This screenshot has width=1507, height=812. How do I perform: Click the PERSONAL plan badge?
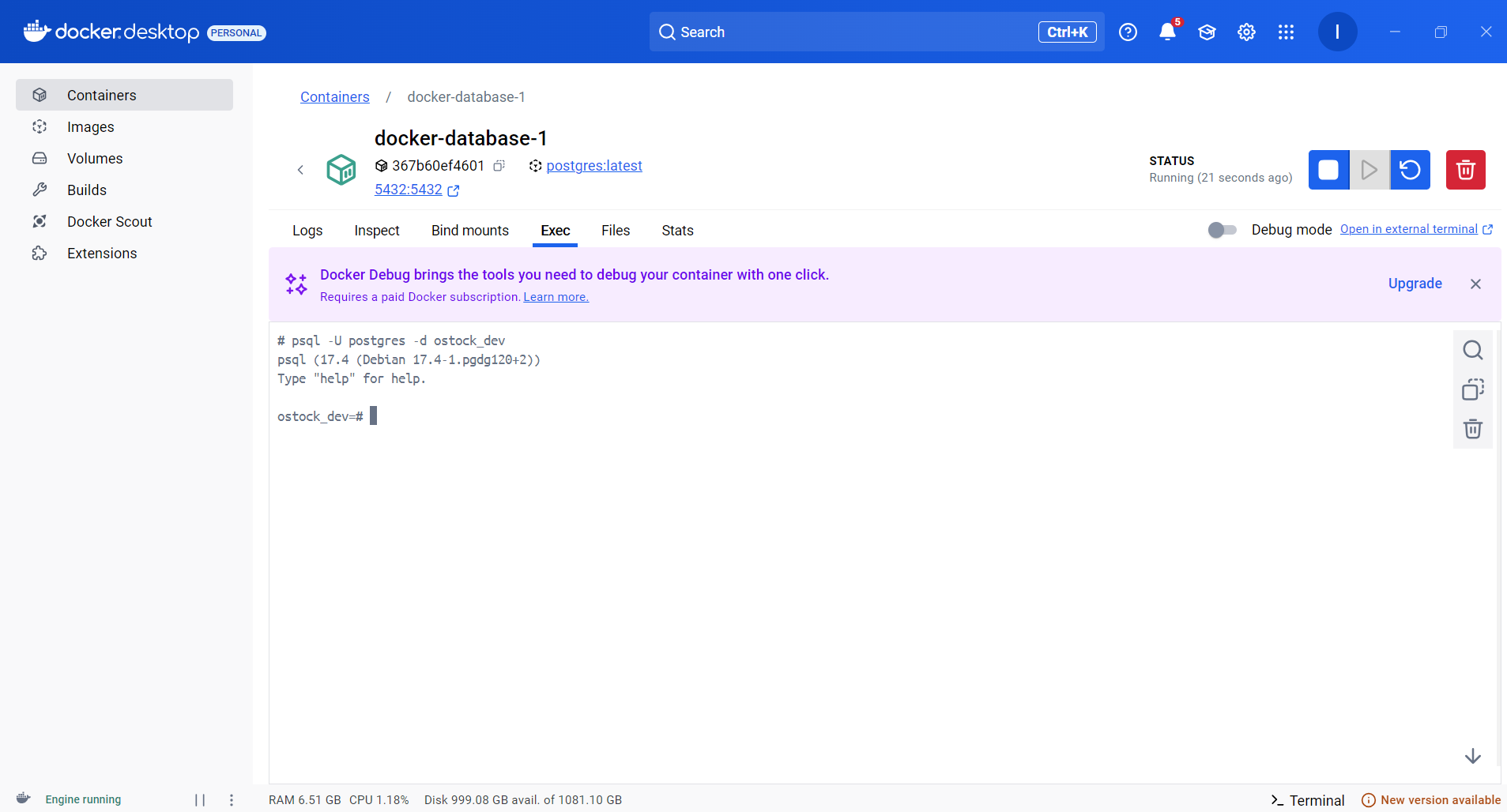(x=236, y=32)
